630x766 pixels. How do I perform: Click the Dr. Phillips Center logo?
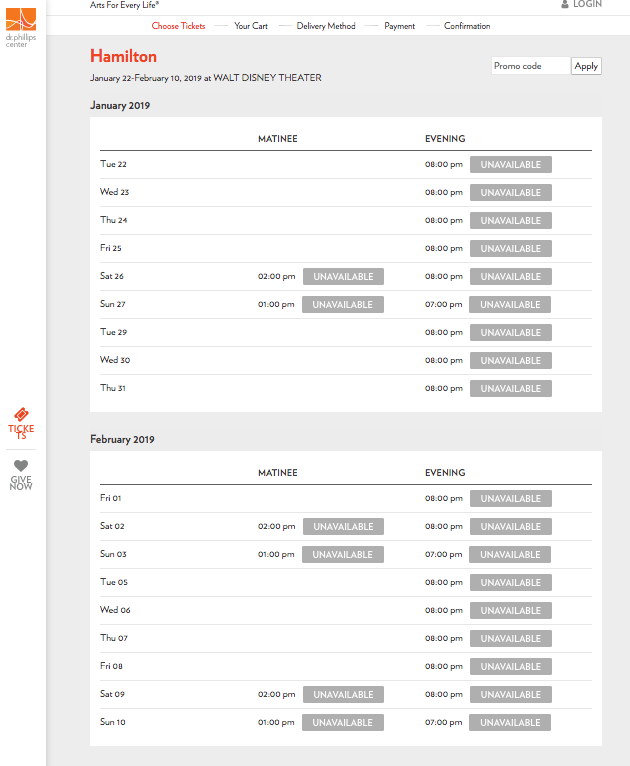21,27
